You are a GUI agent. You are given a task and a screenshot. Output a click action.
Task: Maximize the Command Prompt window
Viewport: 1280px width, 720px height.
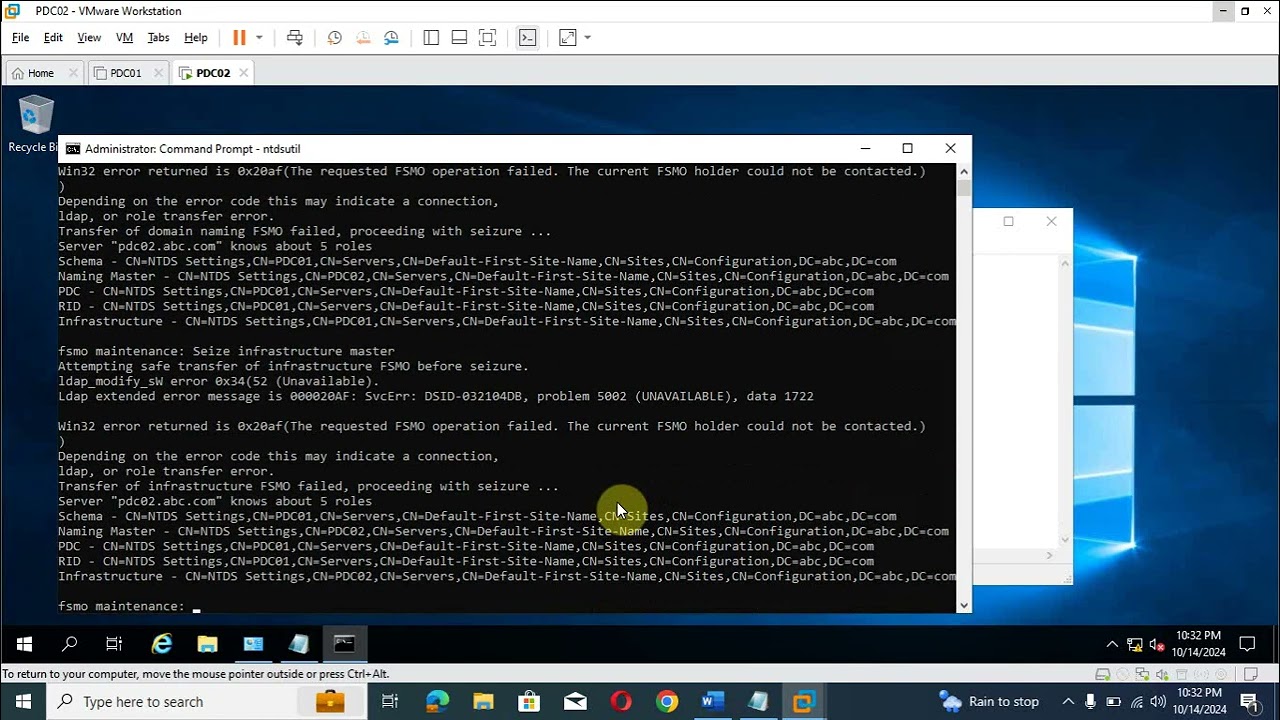coord(908,148)
